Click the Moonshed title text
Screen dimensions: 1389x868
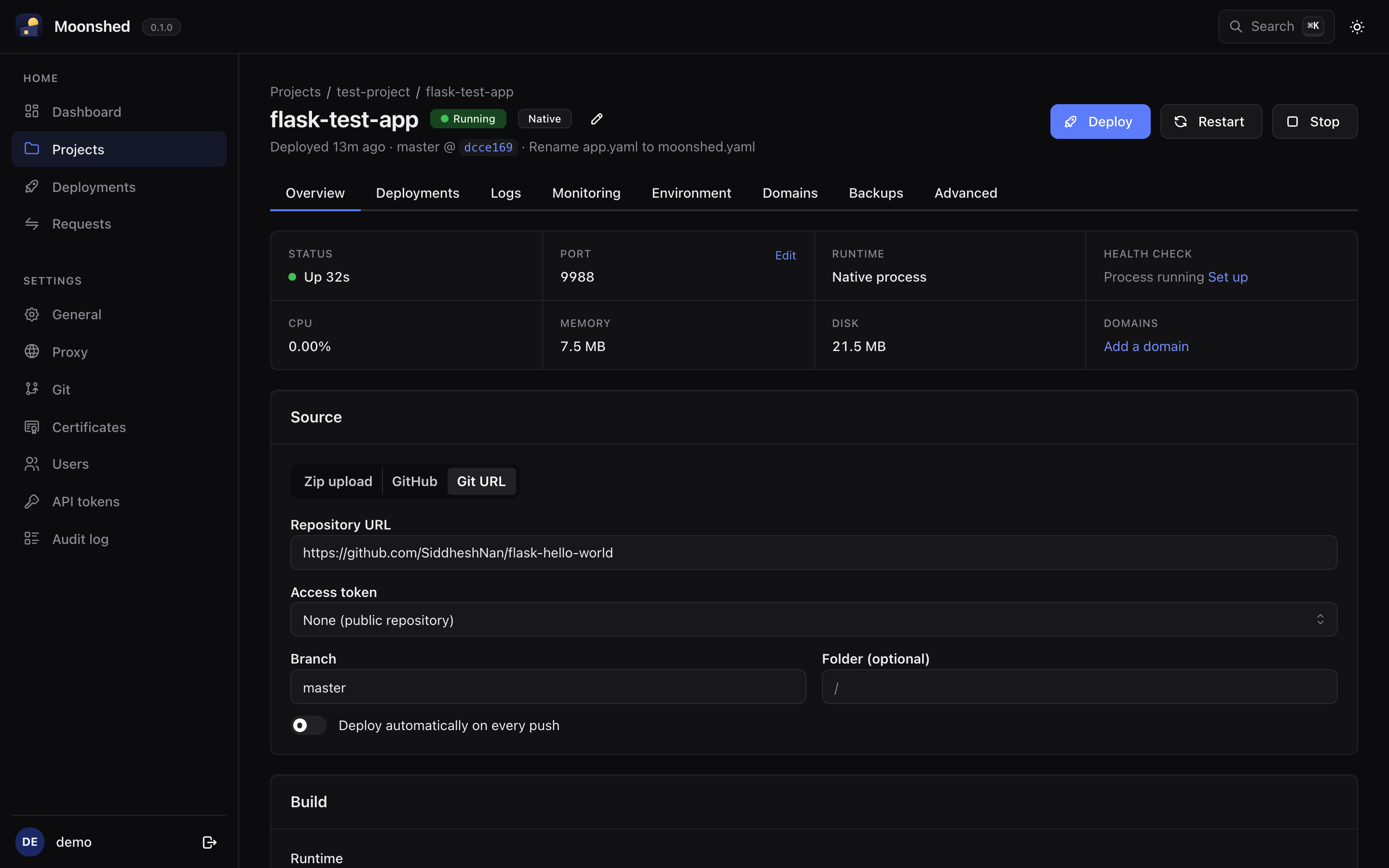[92, 27]
